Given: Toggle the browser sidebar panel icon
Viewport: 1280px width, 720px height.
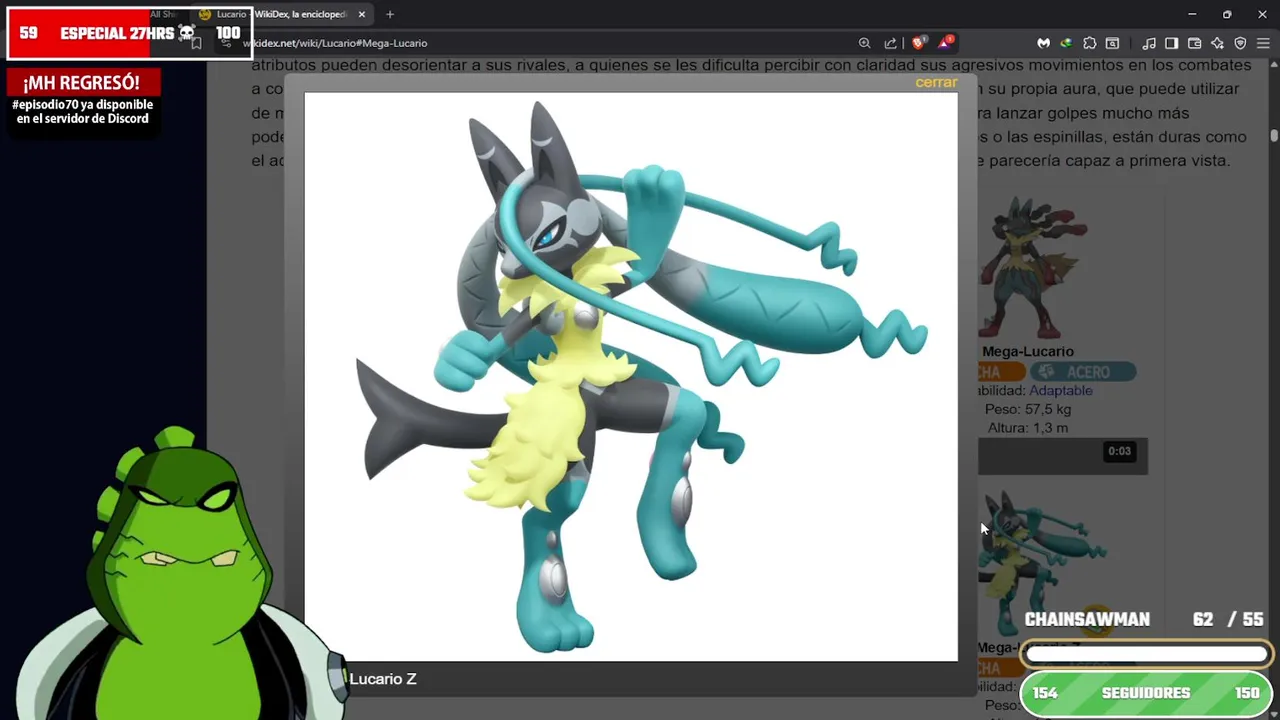Looking at the screenshot, I should (x=1171, y=43).
